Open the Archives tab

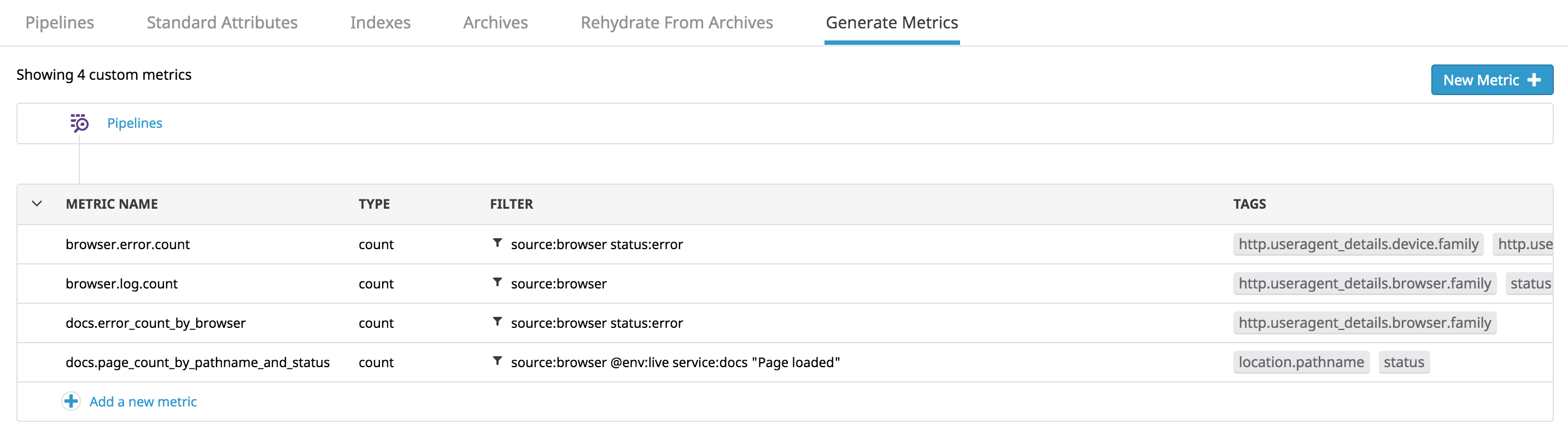(x=495, y=22)
